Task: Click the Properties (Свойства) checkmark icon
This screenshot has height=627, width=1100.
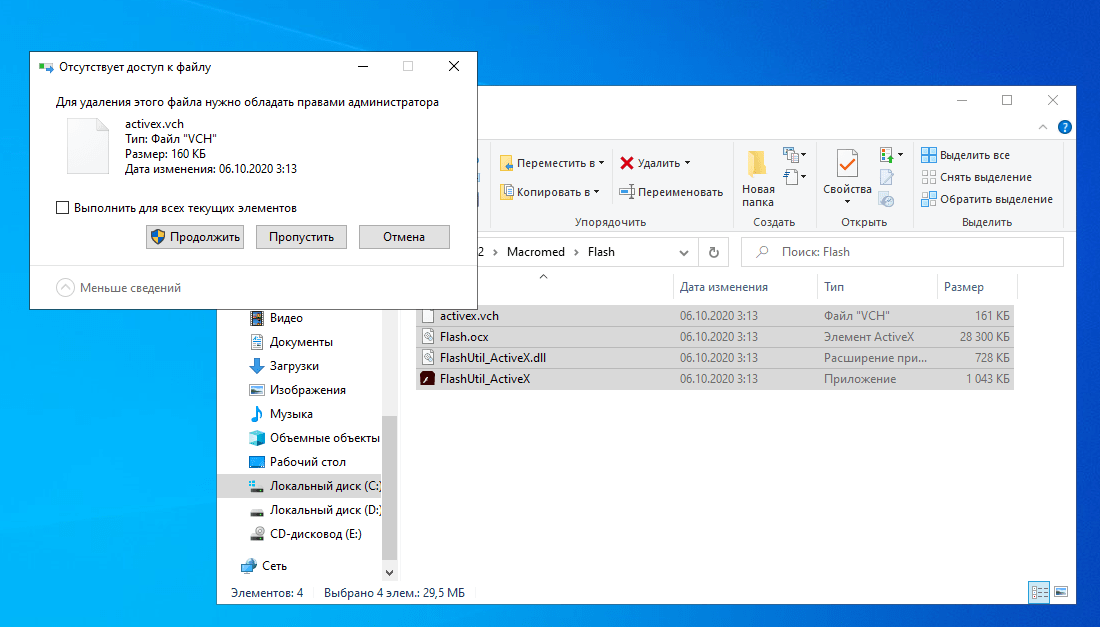Action: point(847,164)
